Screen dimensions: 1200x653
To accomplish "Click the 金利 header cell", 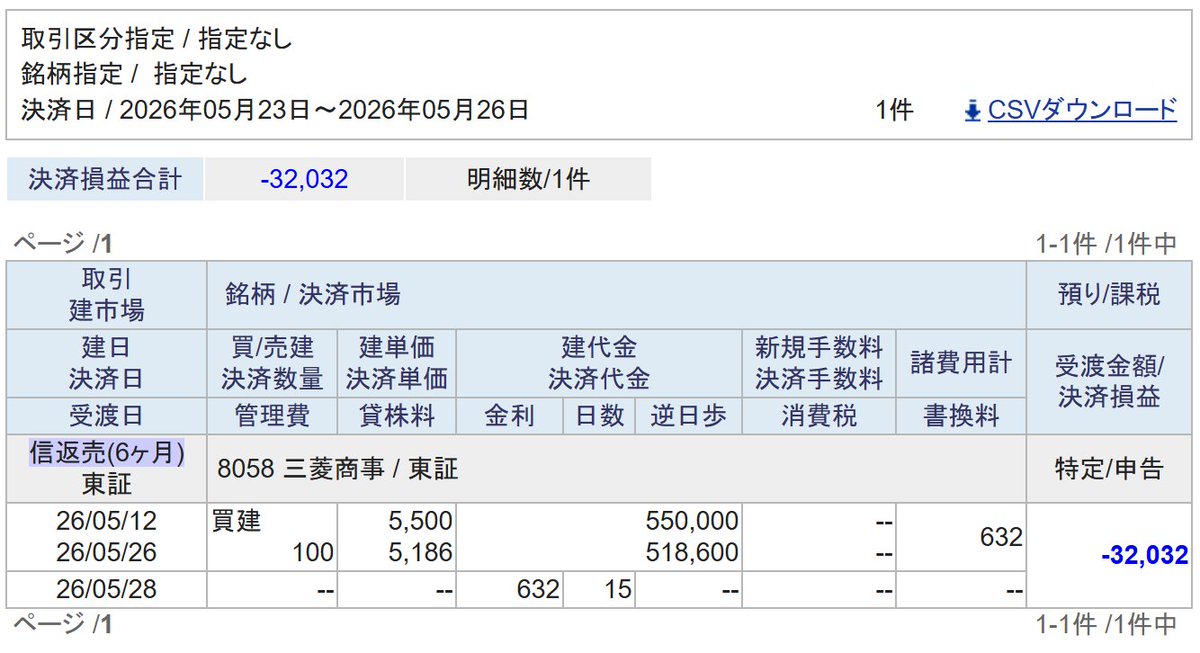I will point(510,416).
